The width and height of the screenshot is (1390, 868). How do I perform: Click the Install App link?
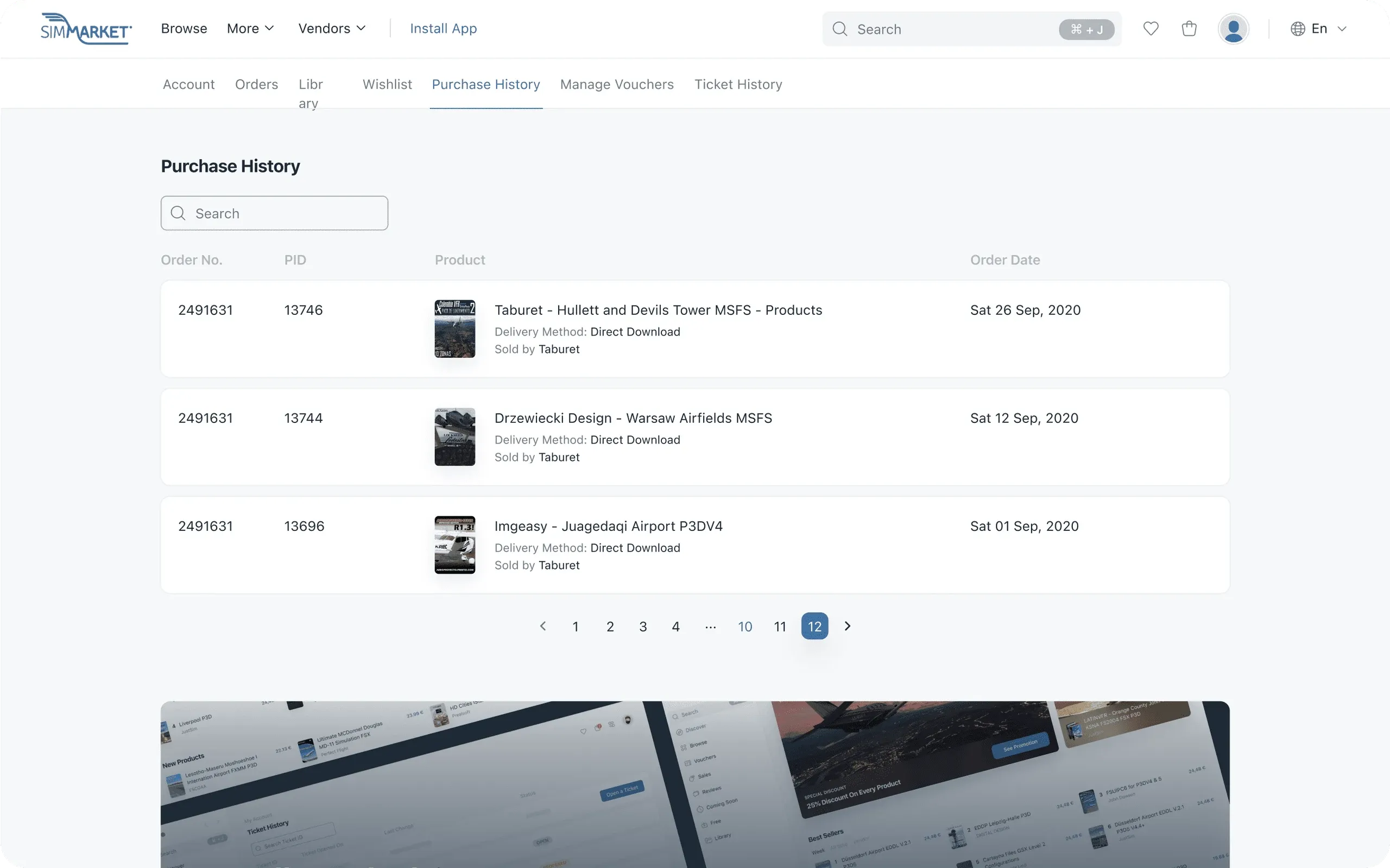pos(443,29)
